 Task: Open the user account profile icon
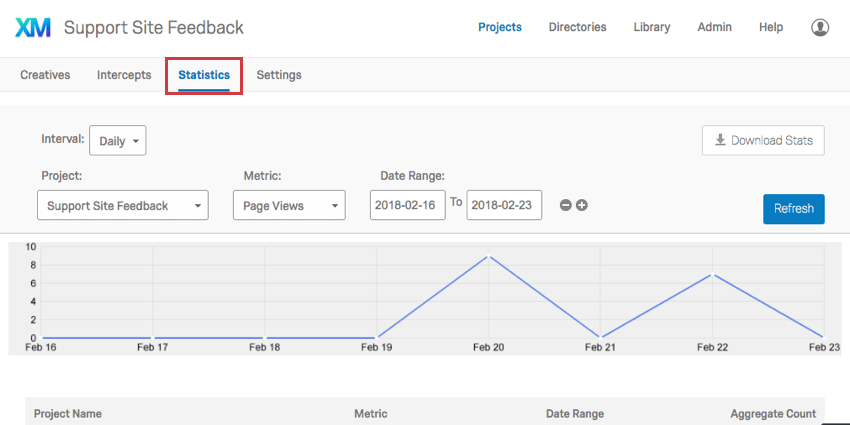click(820, 28)
